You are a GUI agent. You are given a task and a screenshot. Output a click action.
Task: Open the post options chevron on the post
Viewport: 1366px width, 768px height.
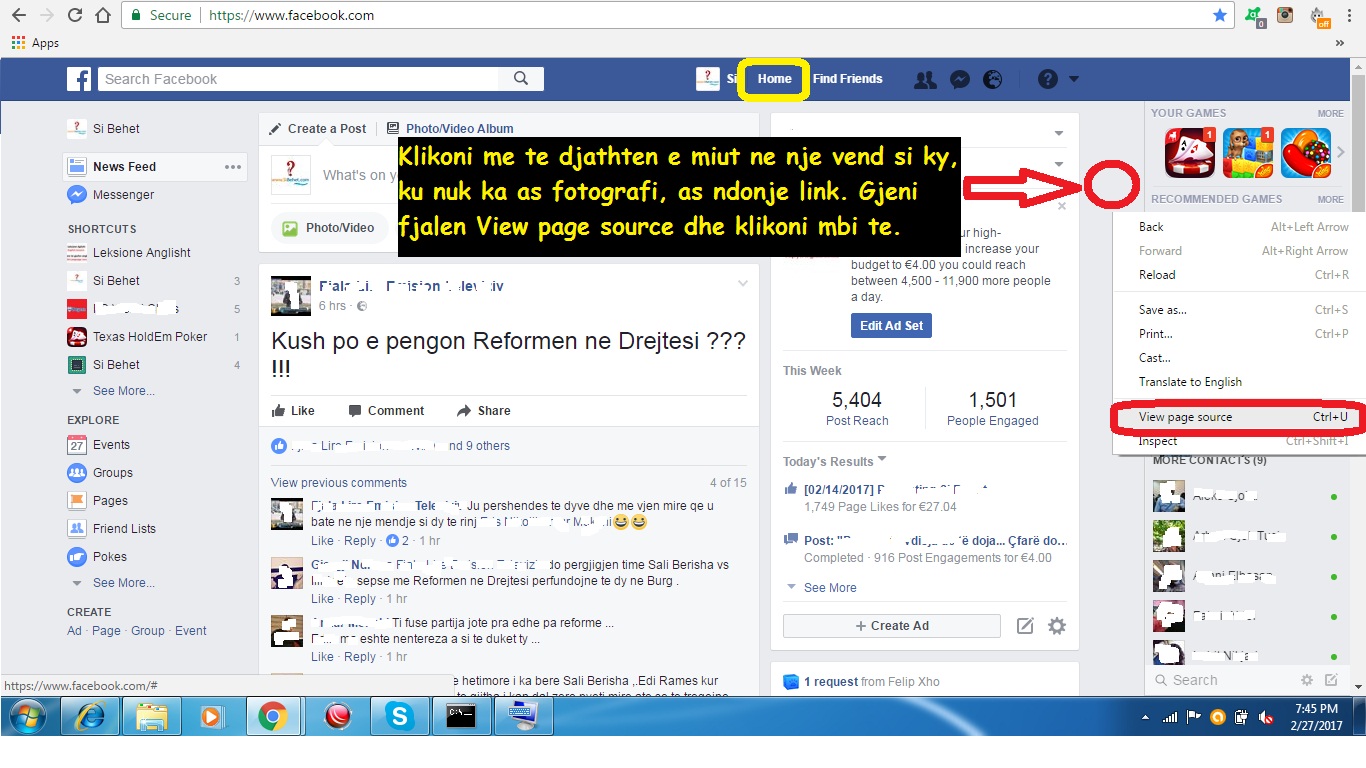[x=742, y=284]
